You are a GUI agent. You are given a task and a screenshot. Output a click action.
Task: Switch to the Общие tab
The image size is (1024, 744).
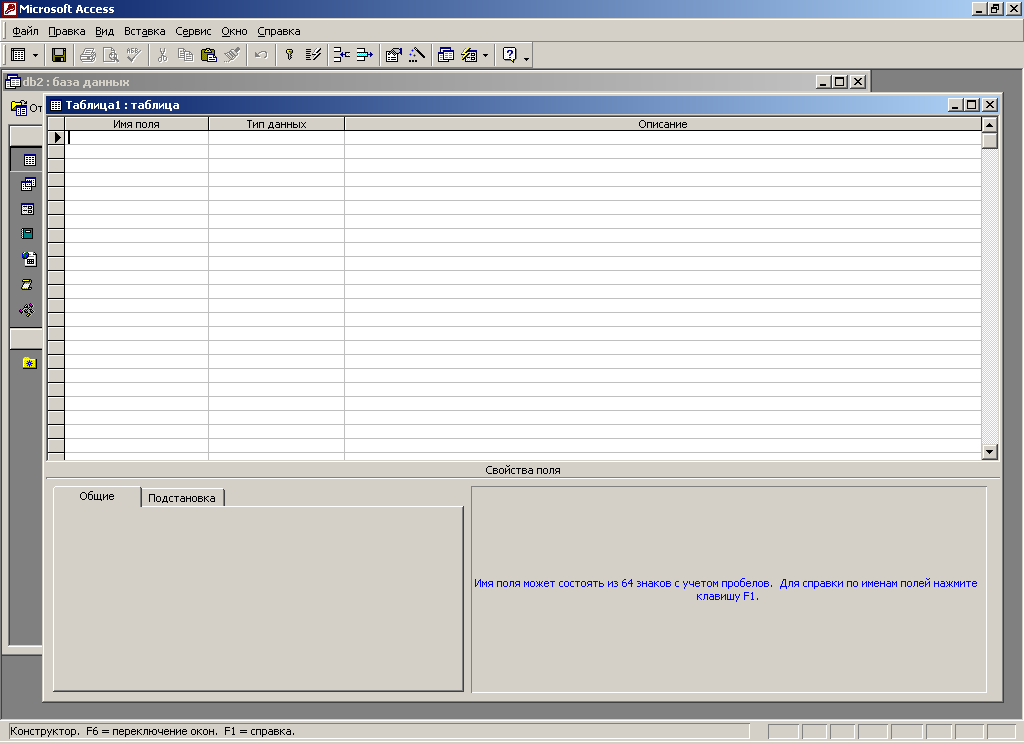coord(97,496)
